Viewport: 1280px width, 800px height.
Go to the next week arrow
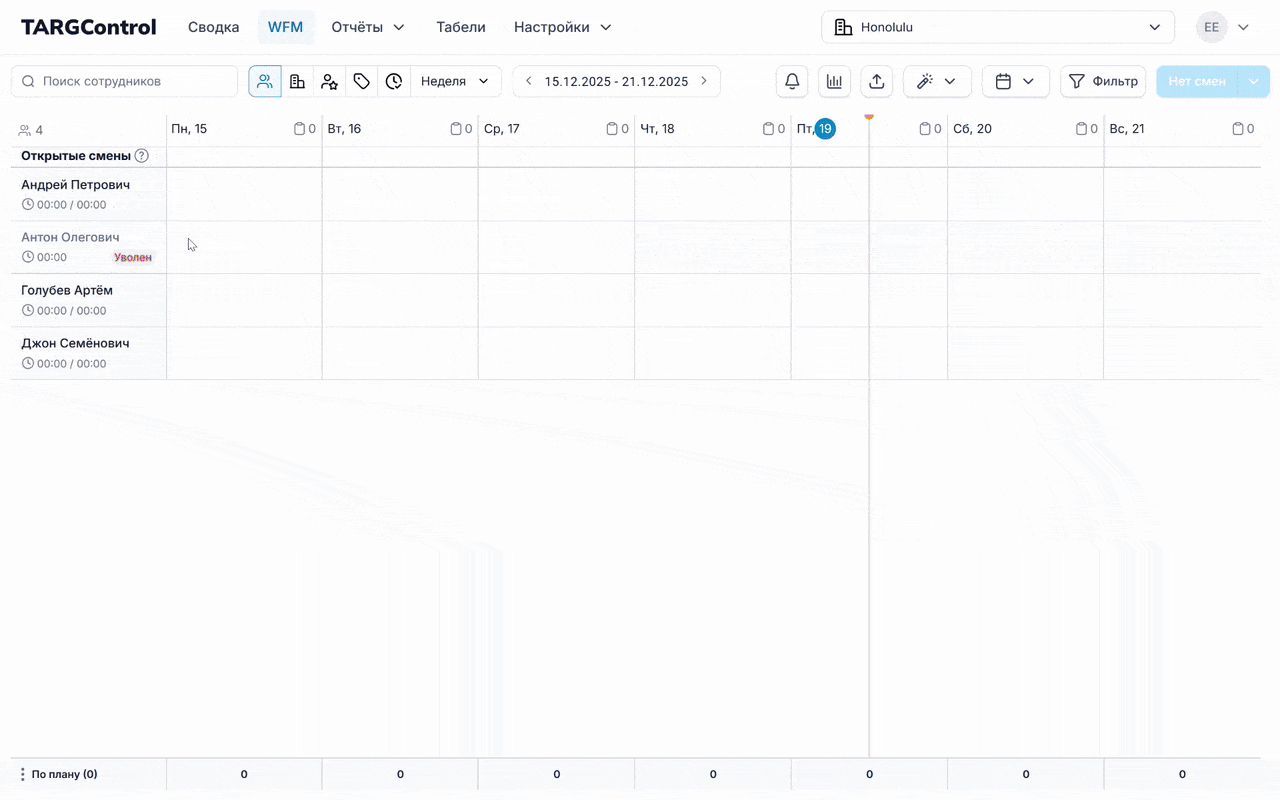point(704,81)
